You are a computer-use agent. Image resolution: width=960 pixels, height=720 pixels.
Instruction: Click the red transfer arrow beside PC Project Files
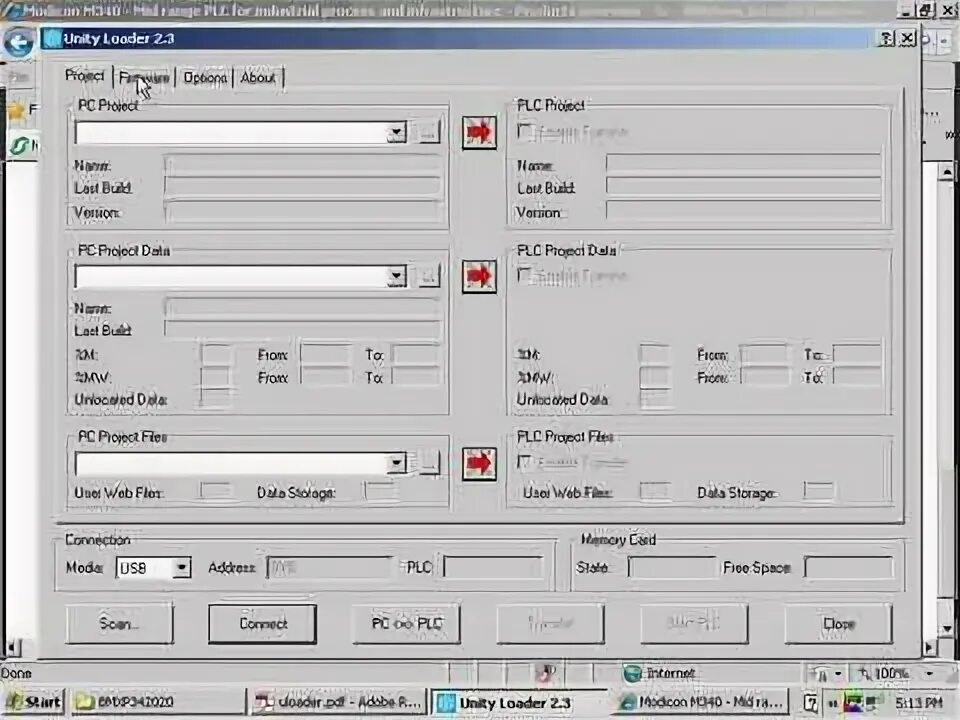(x=479, y=463)
